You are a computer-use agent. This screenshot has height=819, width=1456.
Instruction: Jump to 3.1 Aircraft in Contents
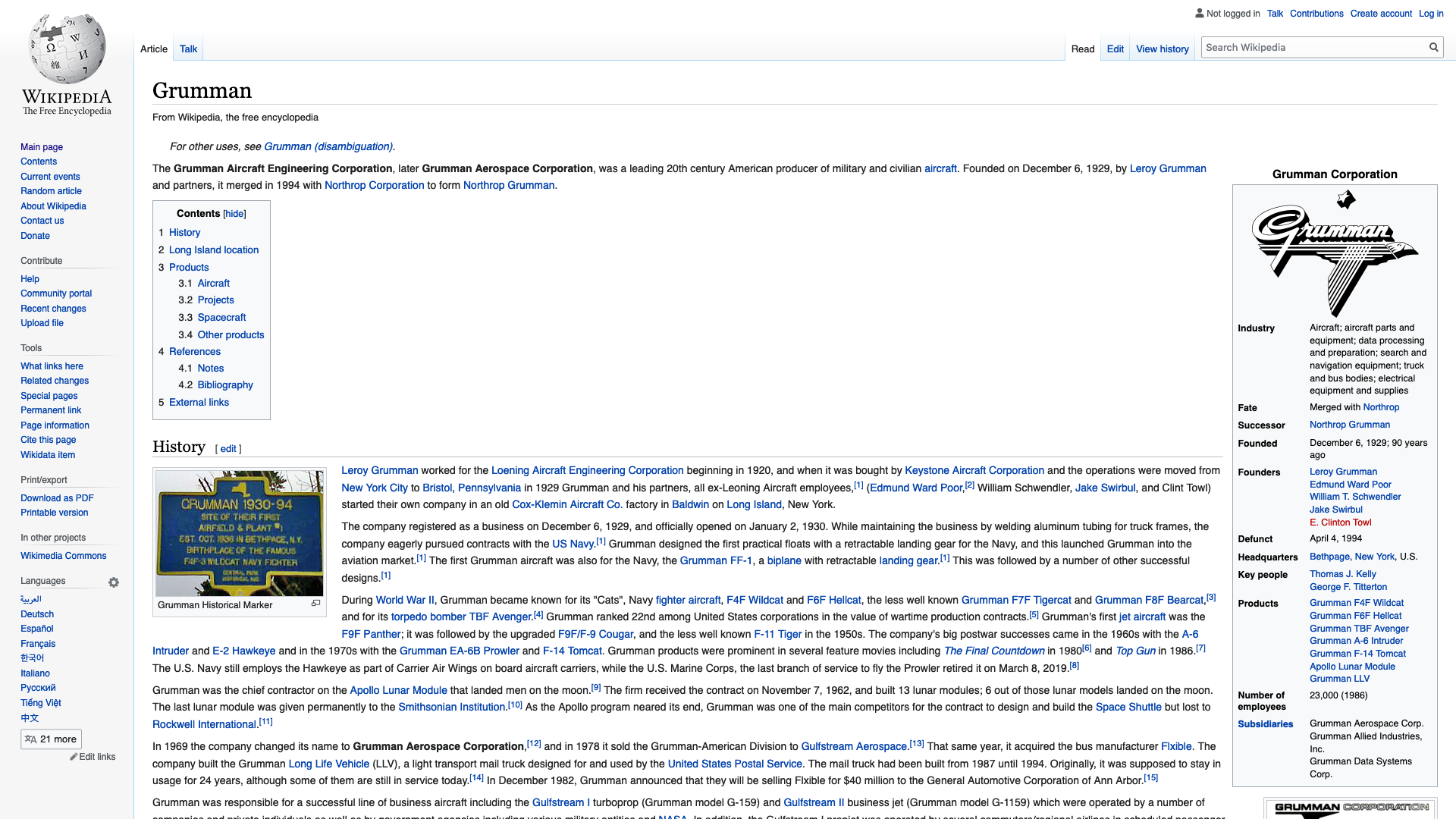213,284
